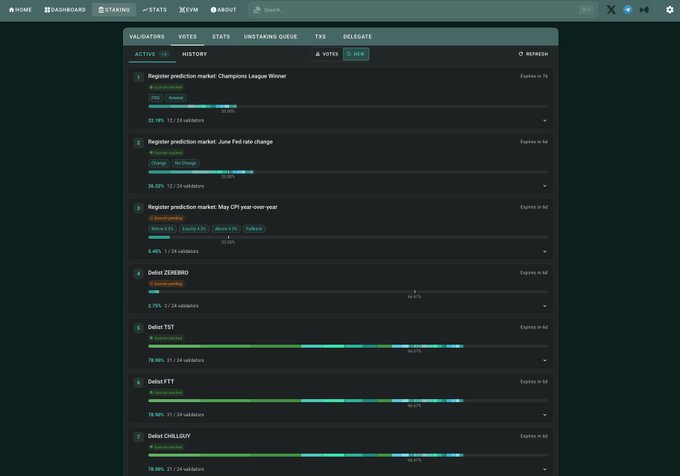Image resolution: width=680 pixels, height=476 pixels.
Task: Expand June Fed rate change proposal
Action: click(x=545, y=186)
